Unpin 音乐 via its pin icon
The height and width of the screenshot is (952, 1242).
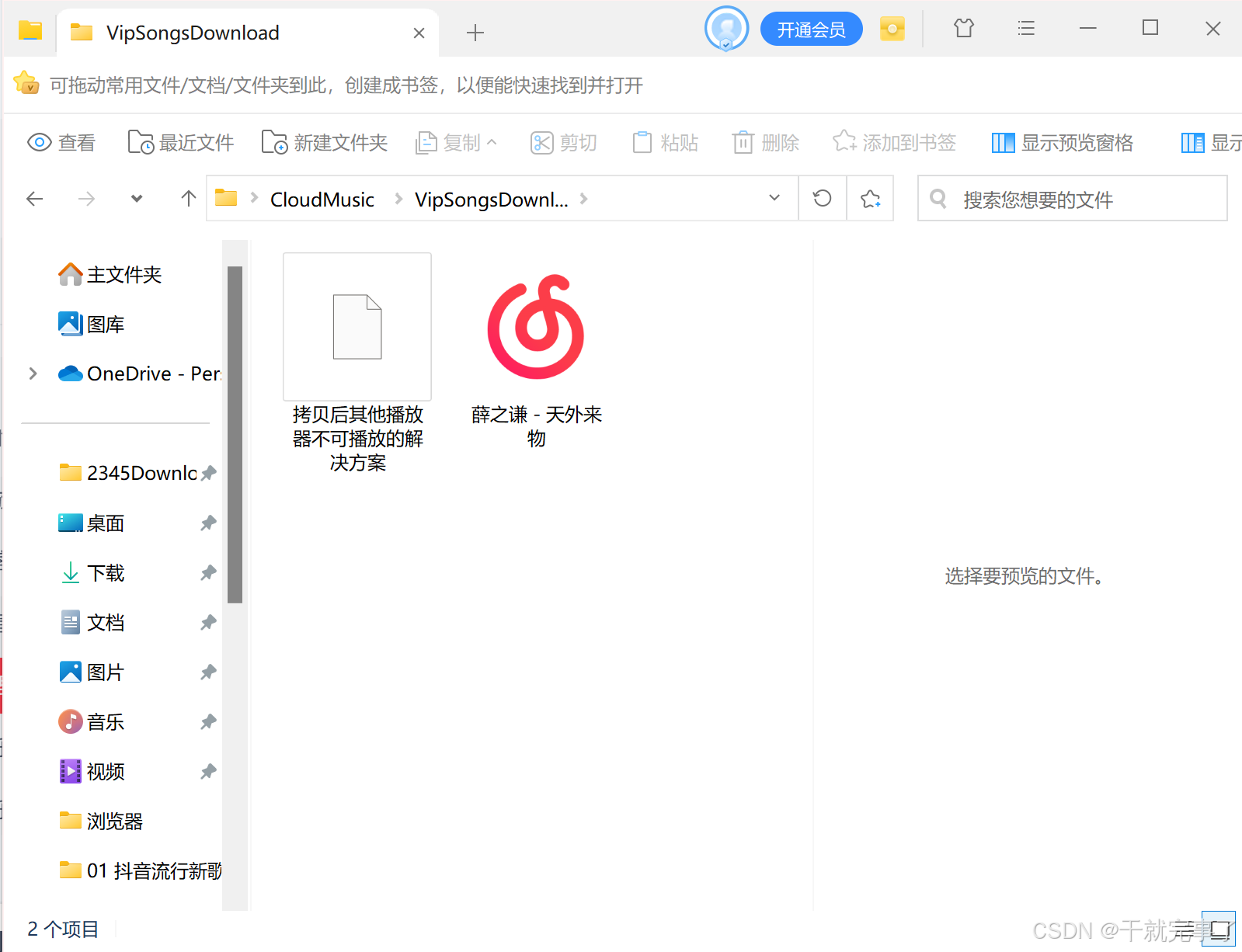pyautogui.click(x=208, y=721)
